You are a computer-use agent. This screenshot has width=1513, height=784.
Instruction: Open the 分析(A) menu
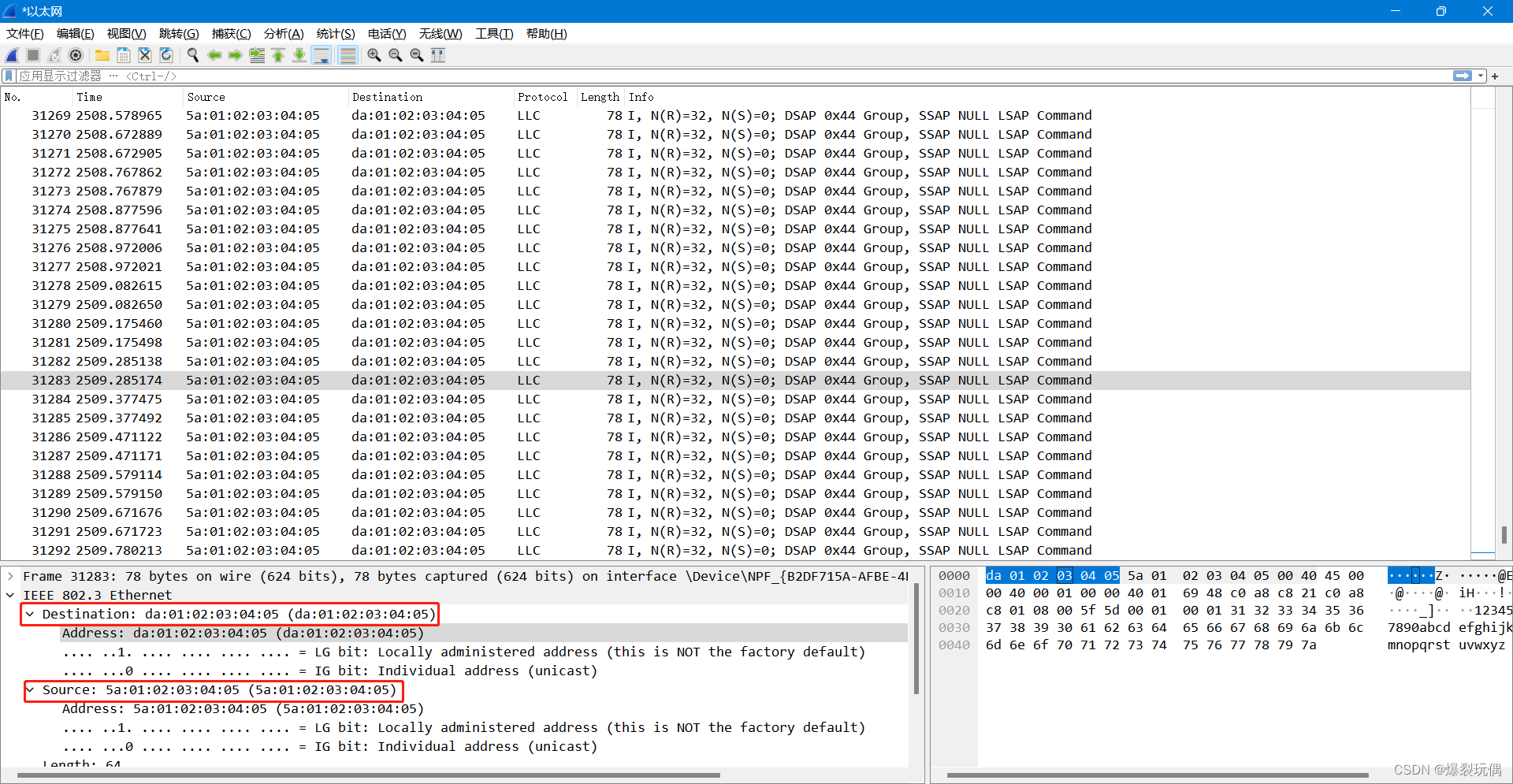284,34
